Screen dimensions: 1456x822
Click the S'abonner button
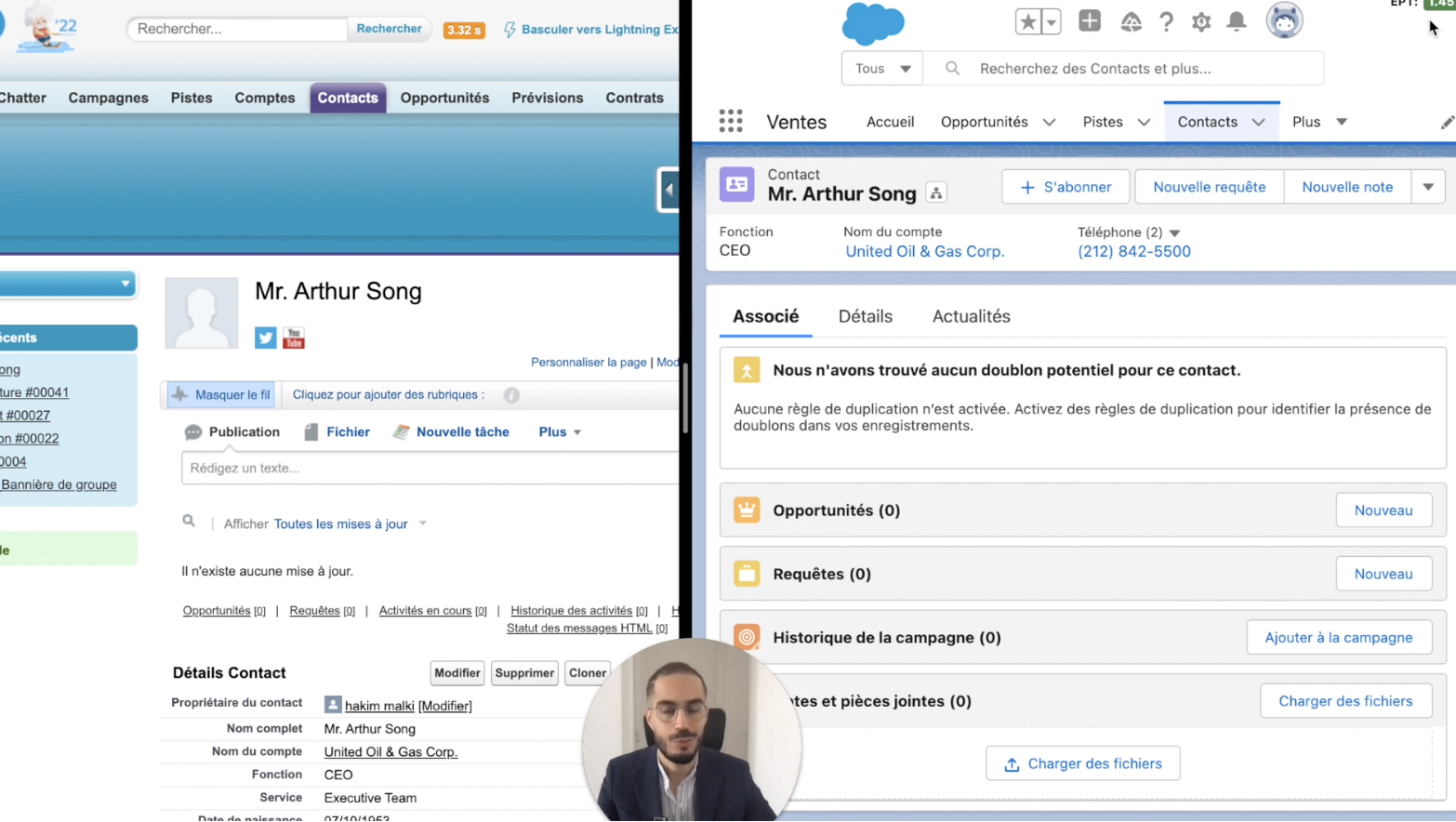point(1066,187)
